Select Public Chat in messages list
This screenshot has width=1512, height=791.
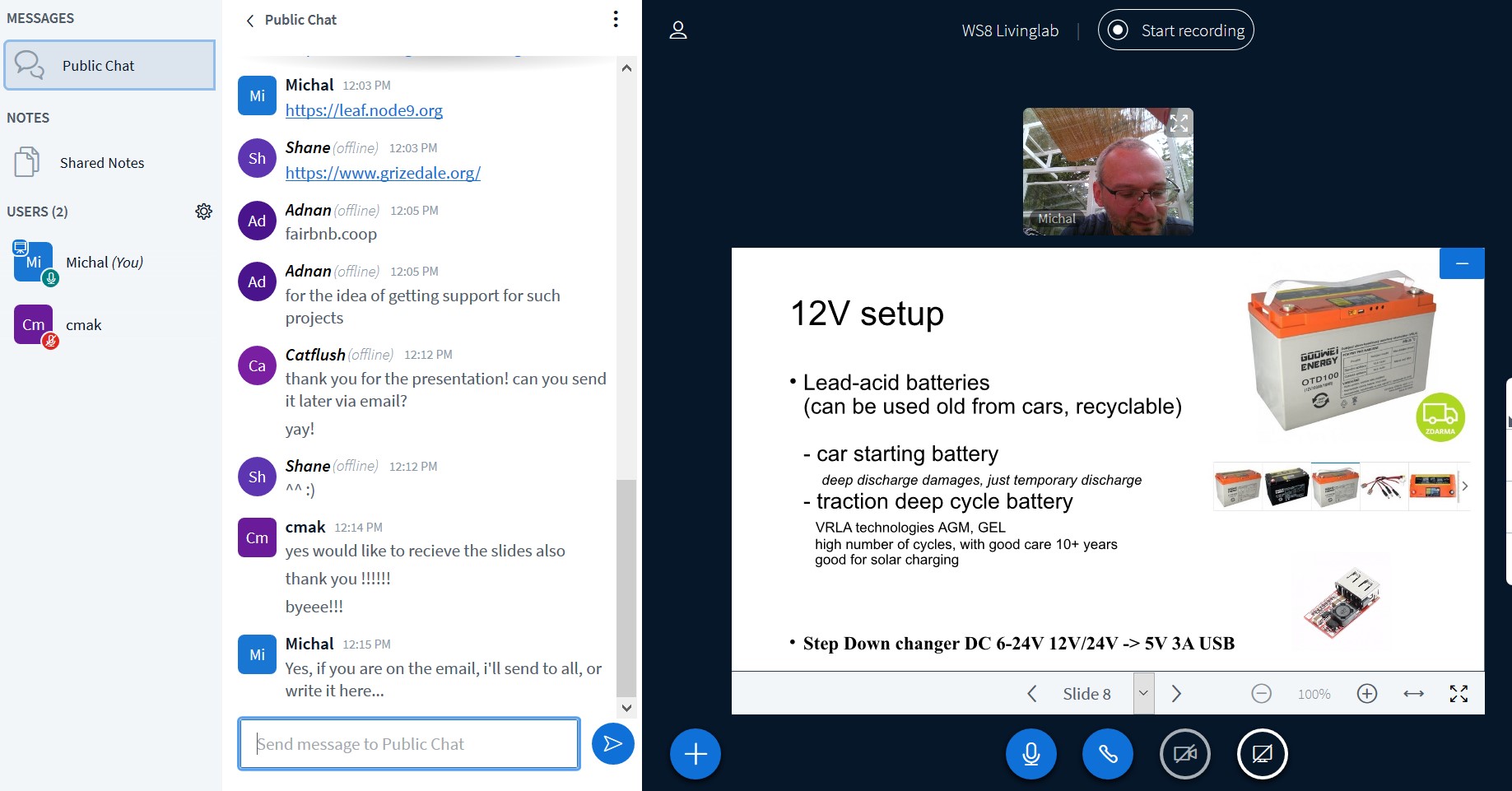coord(109,66)
